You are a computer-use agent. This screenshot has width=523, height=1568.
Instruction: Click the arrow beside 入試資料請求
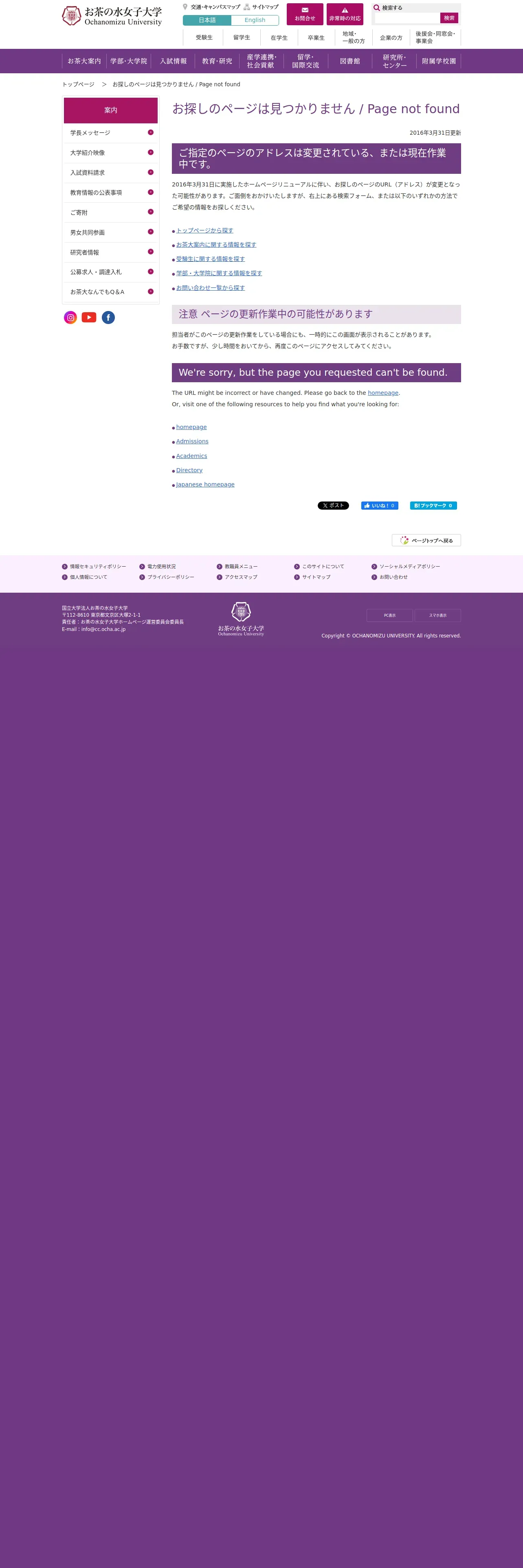[150, 172]
